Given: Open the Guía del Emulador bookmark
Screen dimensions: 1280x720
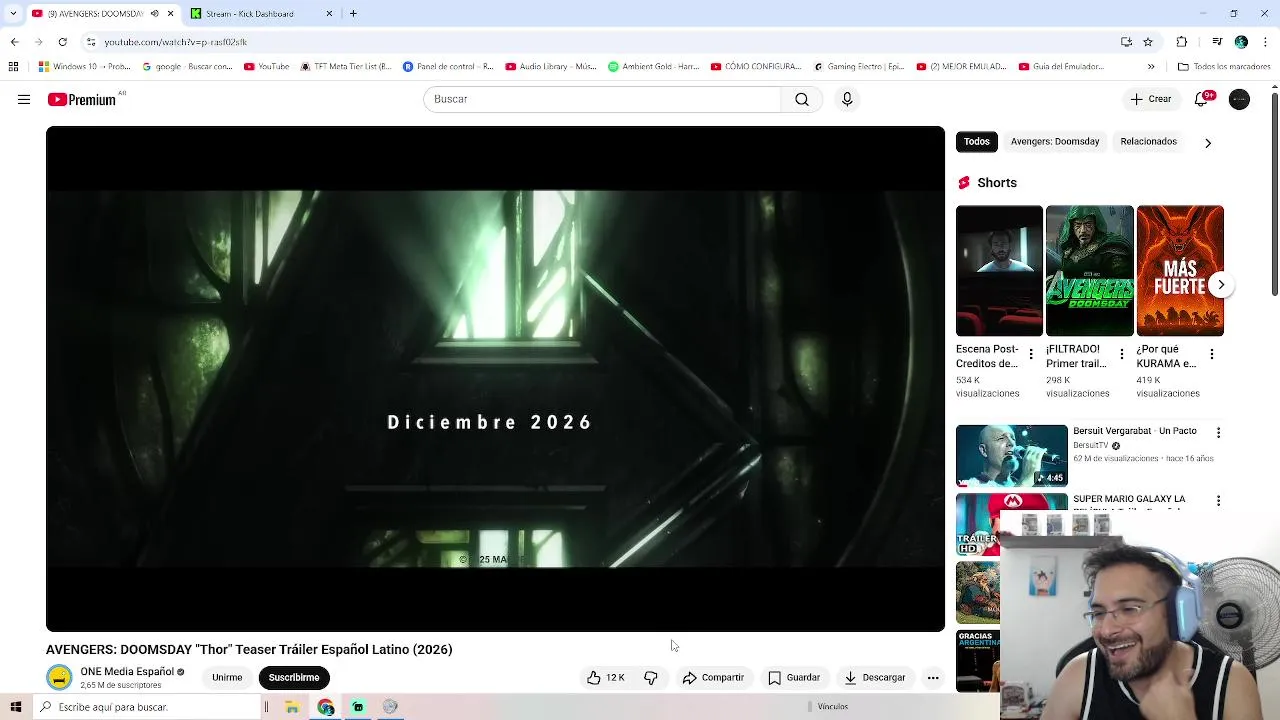Looking at the screenshot, I should pos(1063,67).
